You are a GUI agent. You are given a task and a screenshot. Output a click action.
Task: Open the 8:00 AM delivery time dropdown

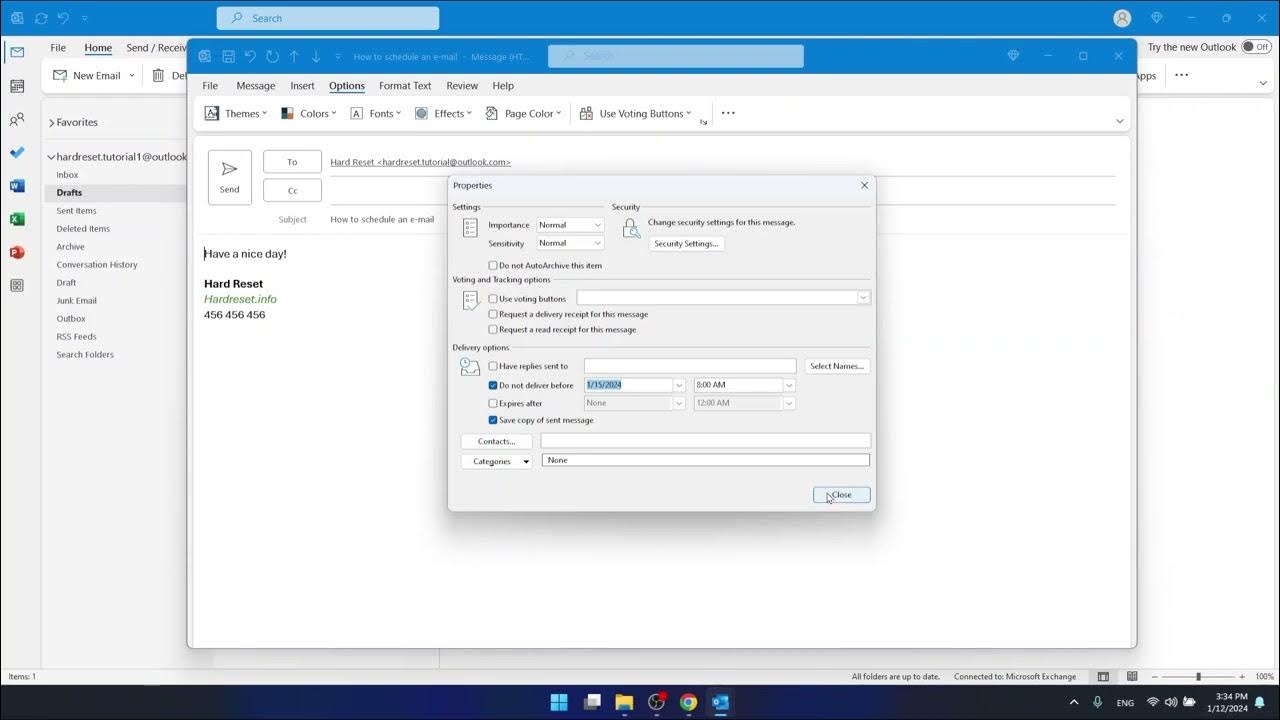pyautogui.click(x=789, y=384)
